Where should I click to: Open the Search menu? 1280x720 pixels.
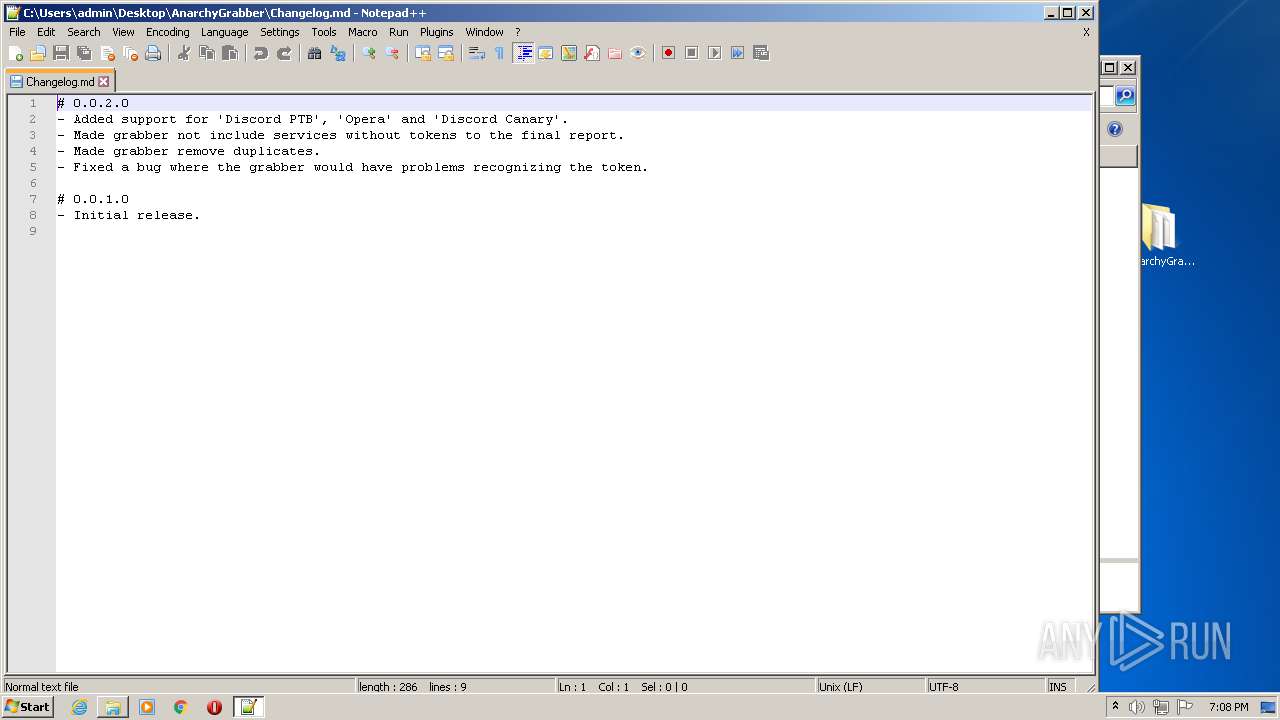pos(84,32)
